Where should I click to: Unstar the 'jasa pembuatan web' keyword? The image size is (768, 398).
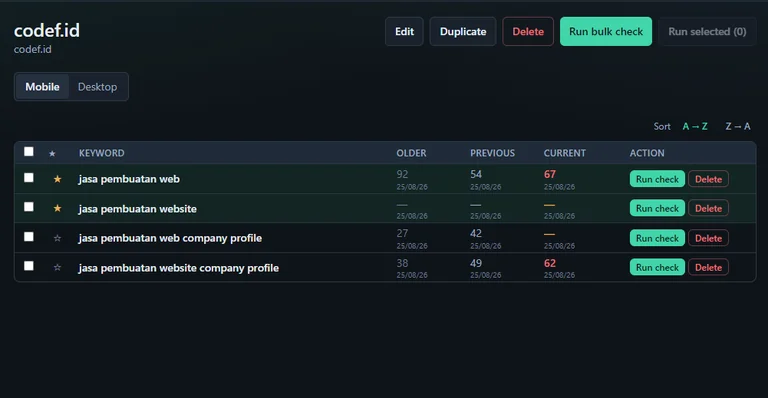point(57,179)
